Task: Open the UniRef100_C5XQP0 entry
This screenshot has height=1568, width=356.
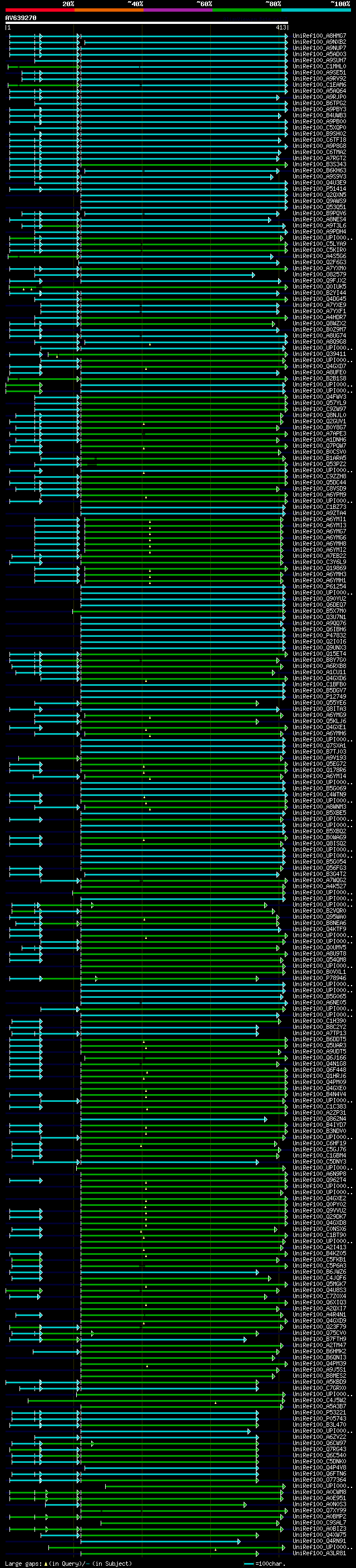Action: click(x=319, y=127)
